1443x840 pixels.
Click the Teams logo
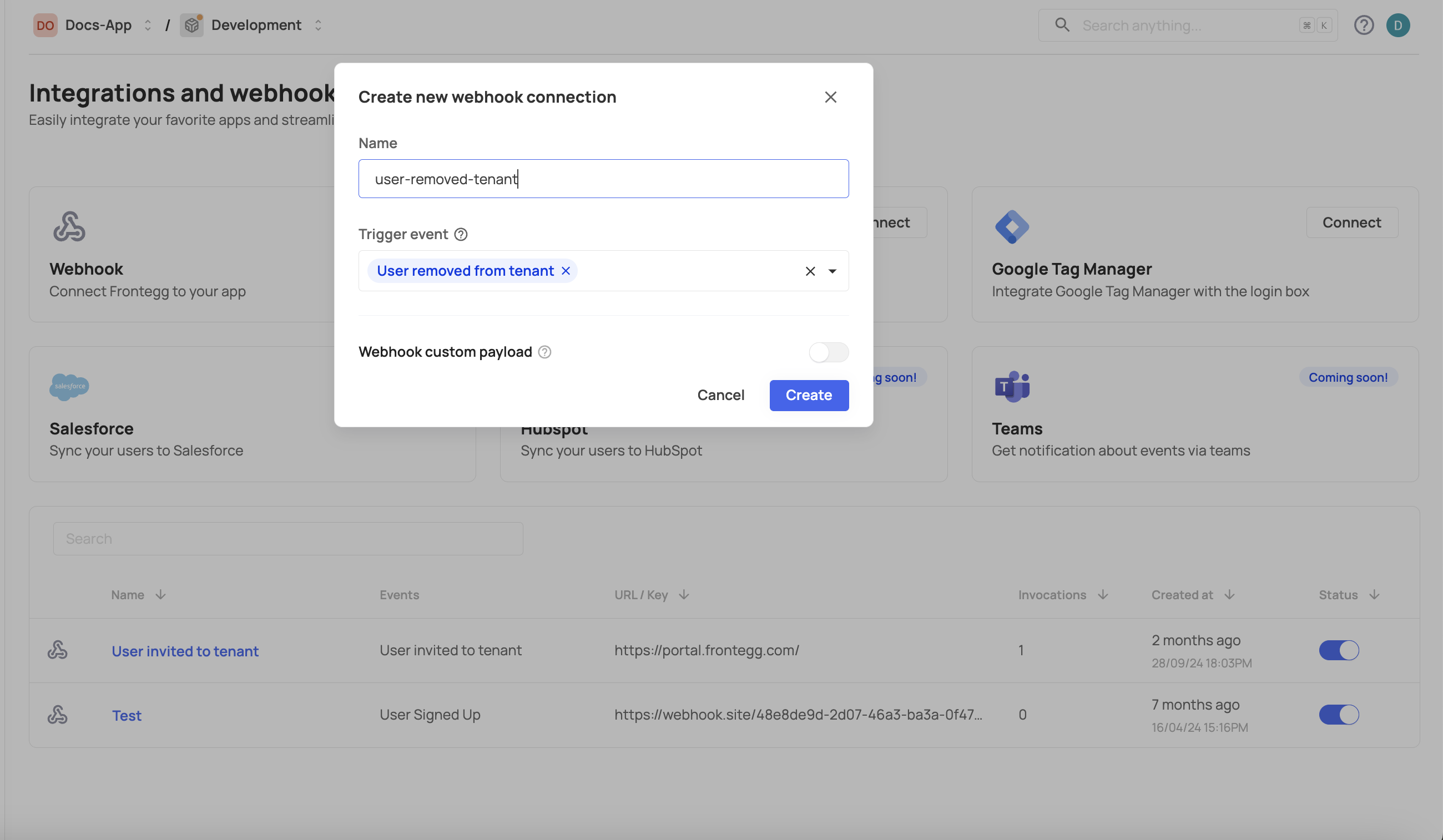tap(1012, 387)
